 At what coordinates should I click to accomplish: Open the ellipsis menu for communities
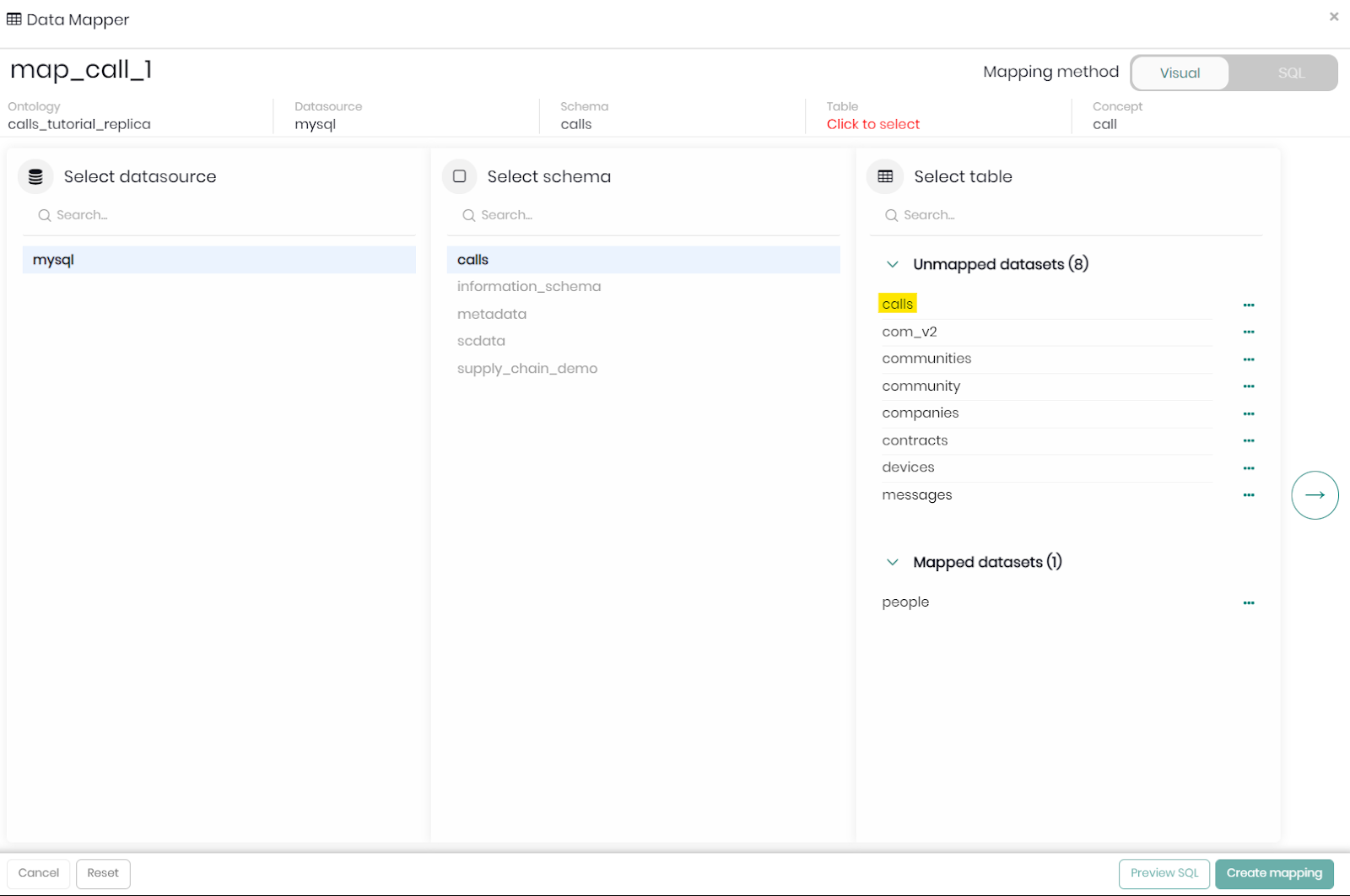(1249, 359)
